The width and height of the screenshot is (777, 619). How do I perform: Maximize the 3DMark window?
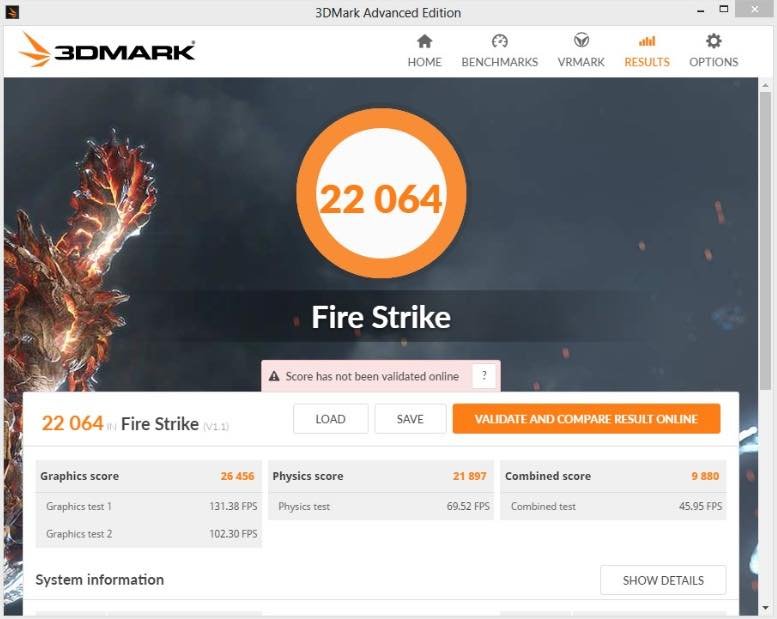tap(724, 9)
